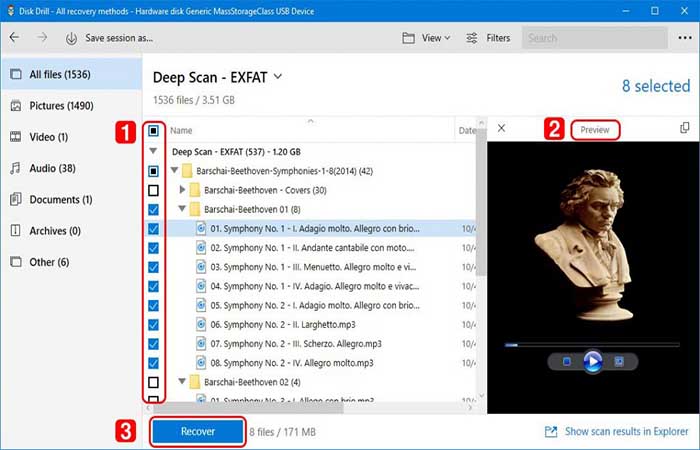This screenshot has height=450, width=700.
Task: Click the Recover button
Action: [x=198, y=432]
